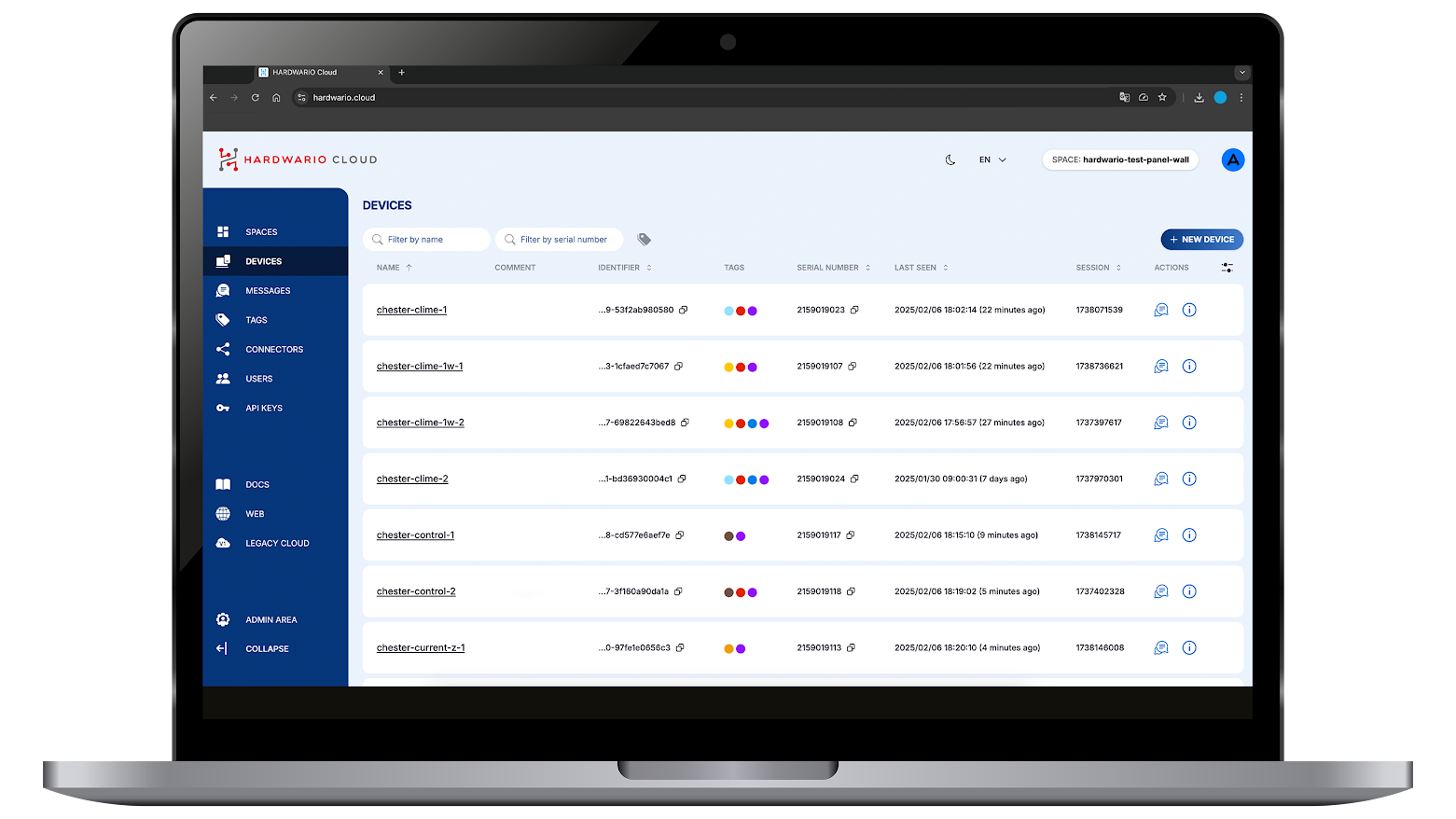View messages for chester-clime-1w-1
The image size is (1456, 819).
pyautogui.click(x=1161, y=367)
